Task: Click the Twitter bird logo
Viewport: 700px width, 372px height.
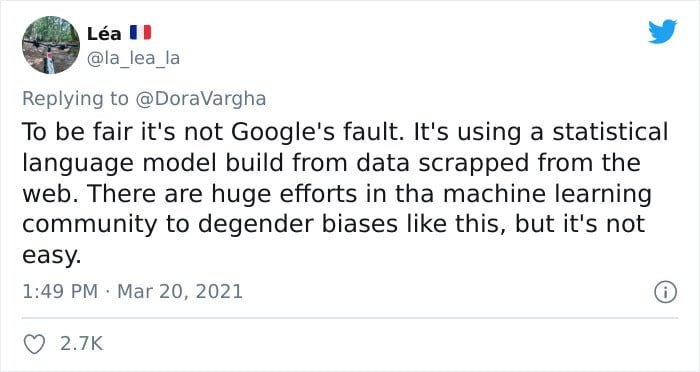Action: click(x=662, y=31)
